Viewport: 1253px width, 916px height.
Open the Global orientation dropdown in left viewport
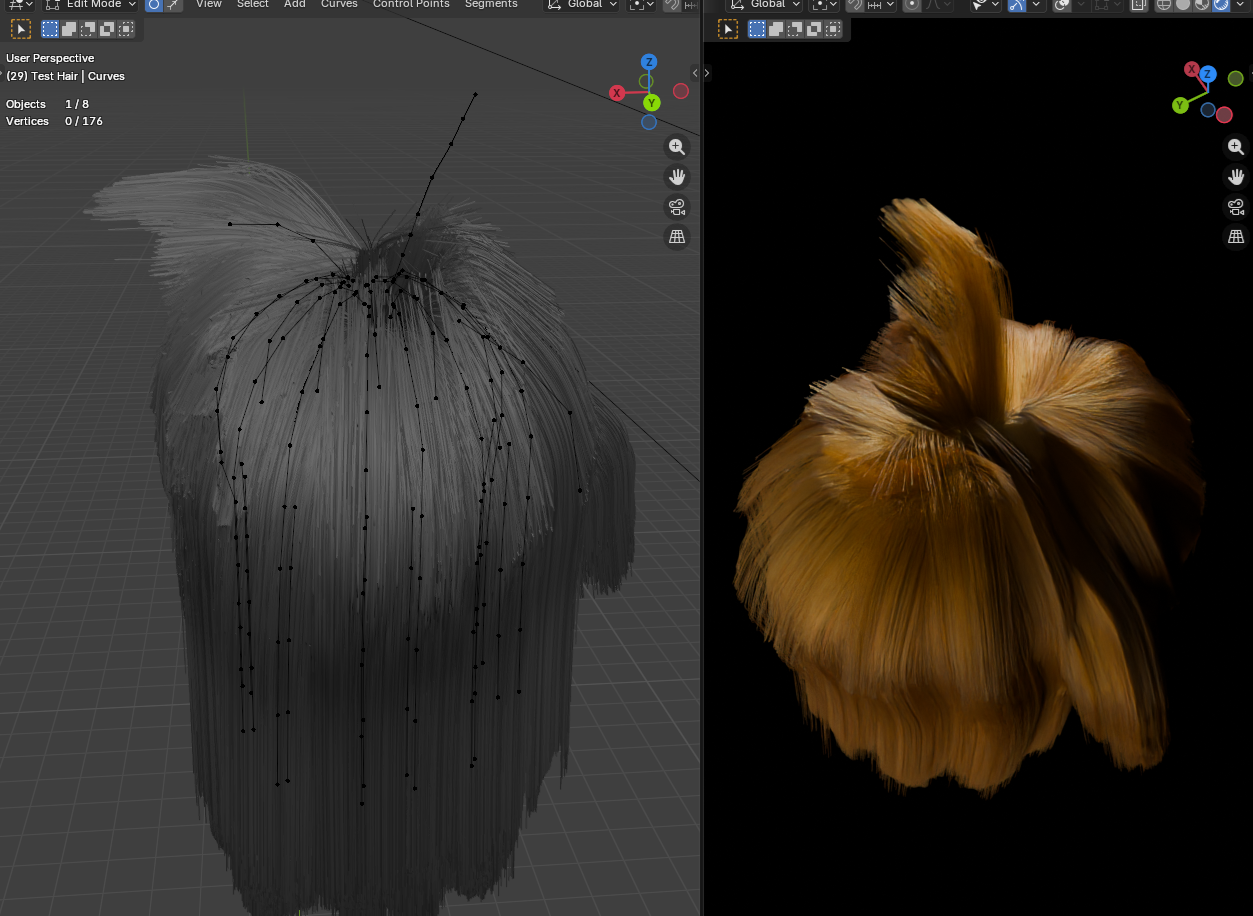click(585, 5)
